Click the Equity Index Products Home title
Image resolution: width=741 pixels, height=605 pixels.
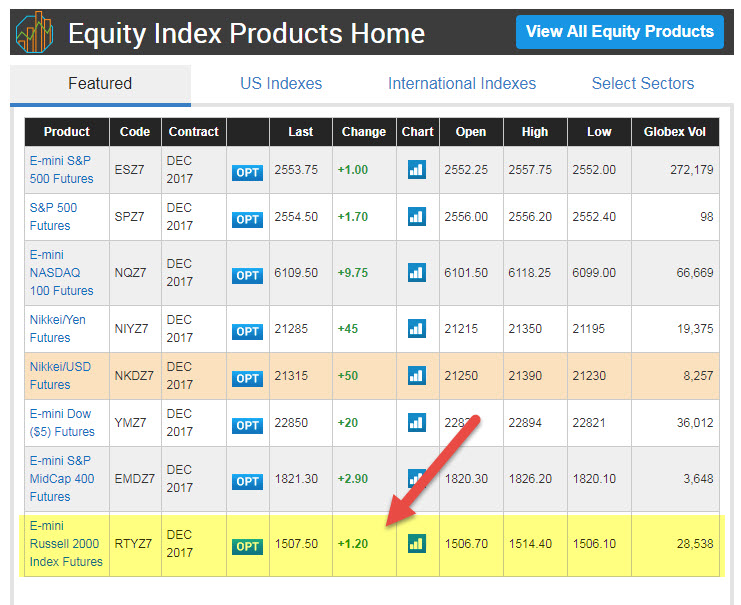pos(247,33)
